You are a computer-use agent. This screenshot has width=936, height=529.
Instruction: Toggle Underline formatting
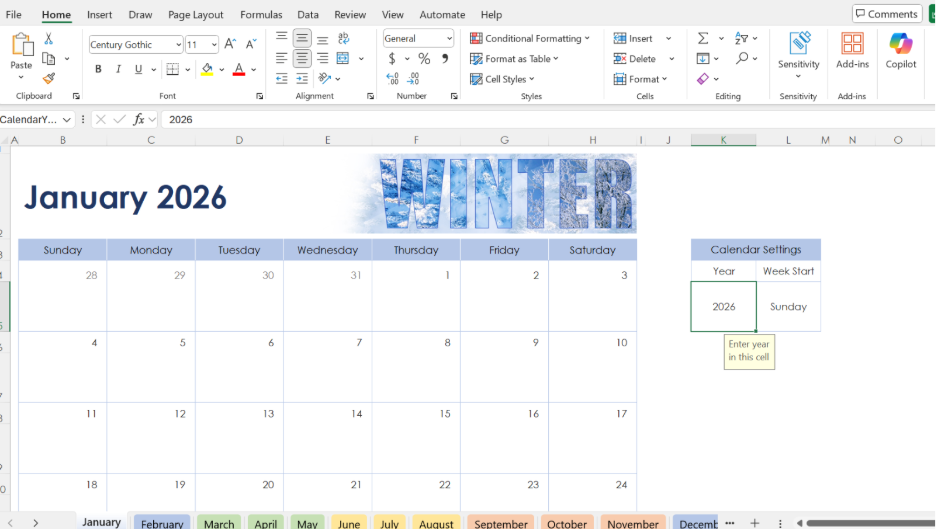pos(138,69)
